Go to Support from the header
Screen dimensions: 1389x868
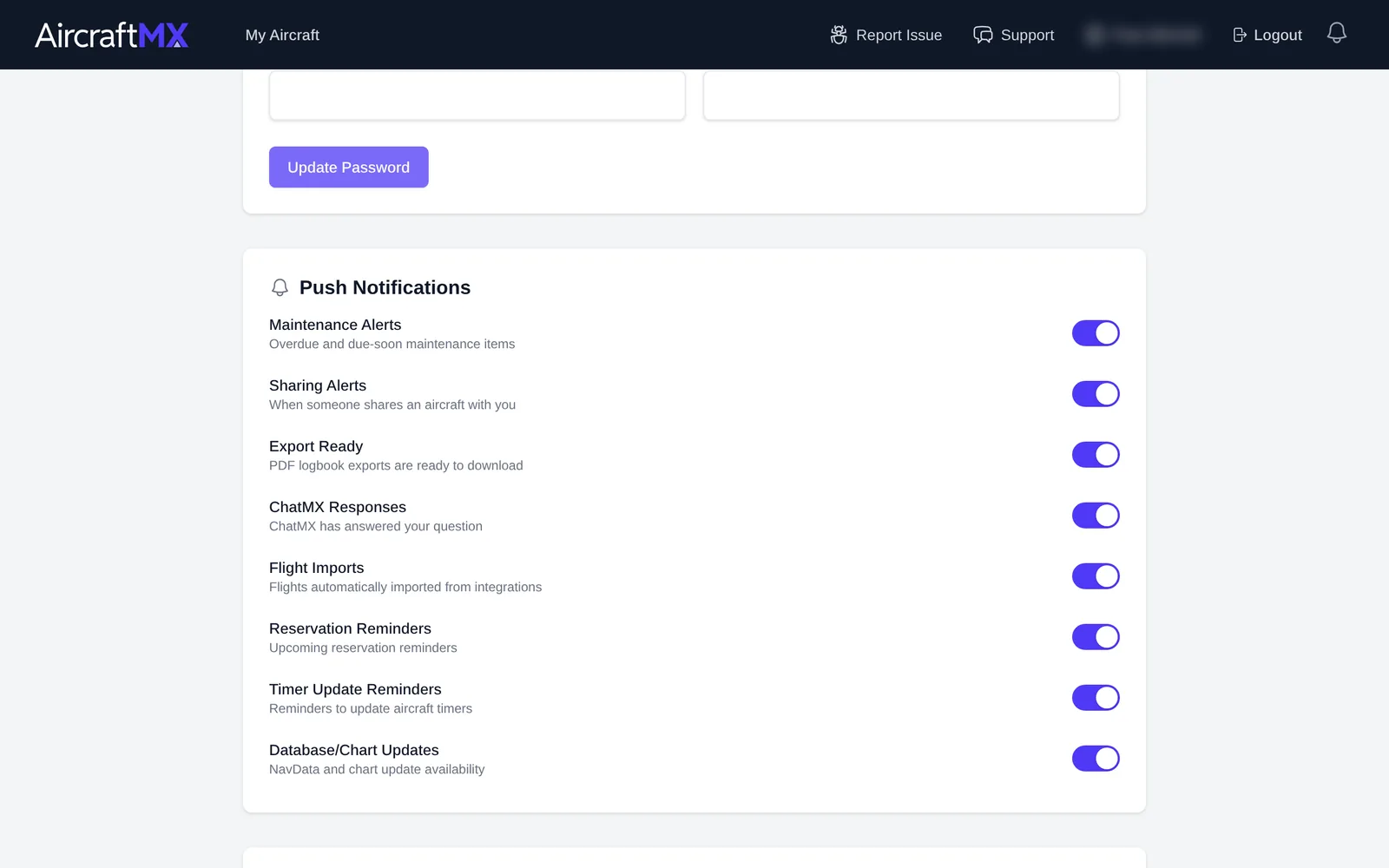click(x=1014, y=35)
